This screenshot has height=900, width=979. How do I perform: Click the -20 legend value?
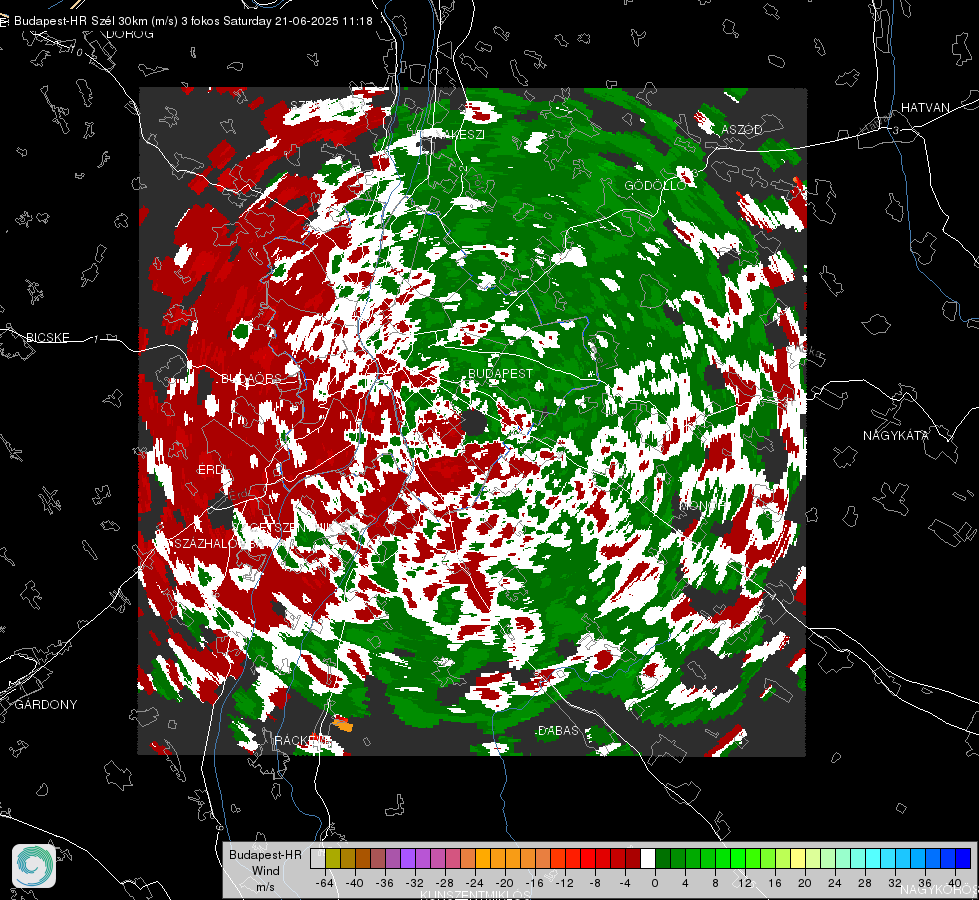[504, 883]
